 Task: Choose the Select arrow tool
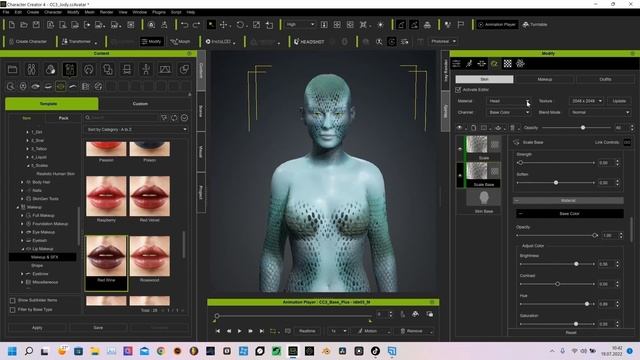point(211,25)
